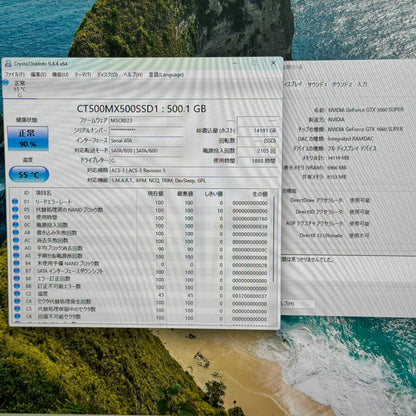The height and width of the screenshot is (416, 416).
Task: Click ヘルプ(H) button in DirectX tool window
Action: click(x=298, y=304)
